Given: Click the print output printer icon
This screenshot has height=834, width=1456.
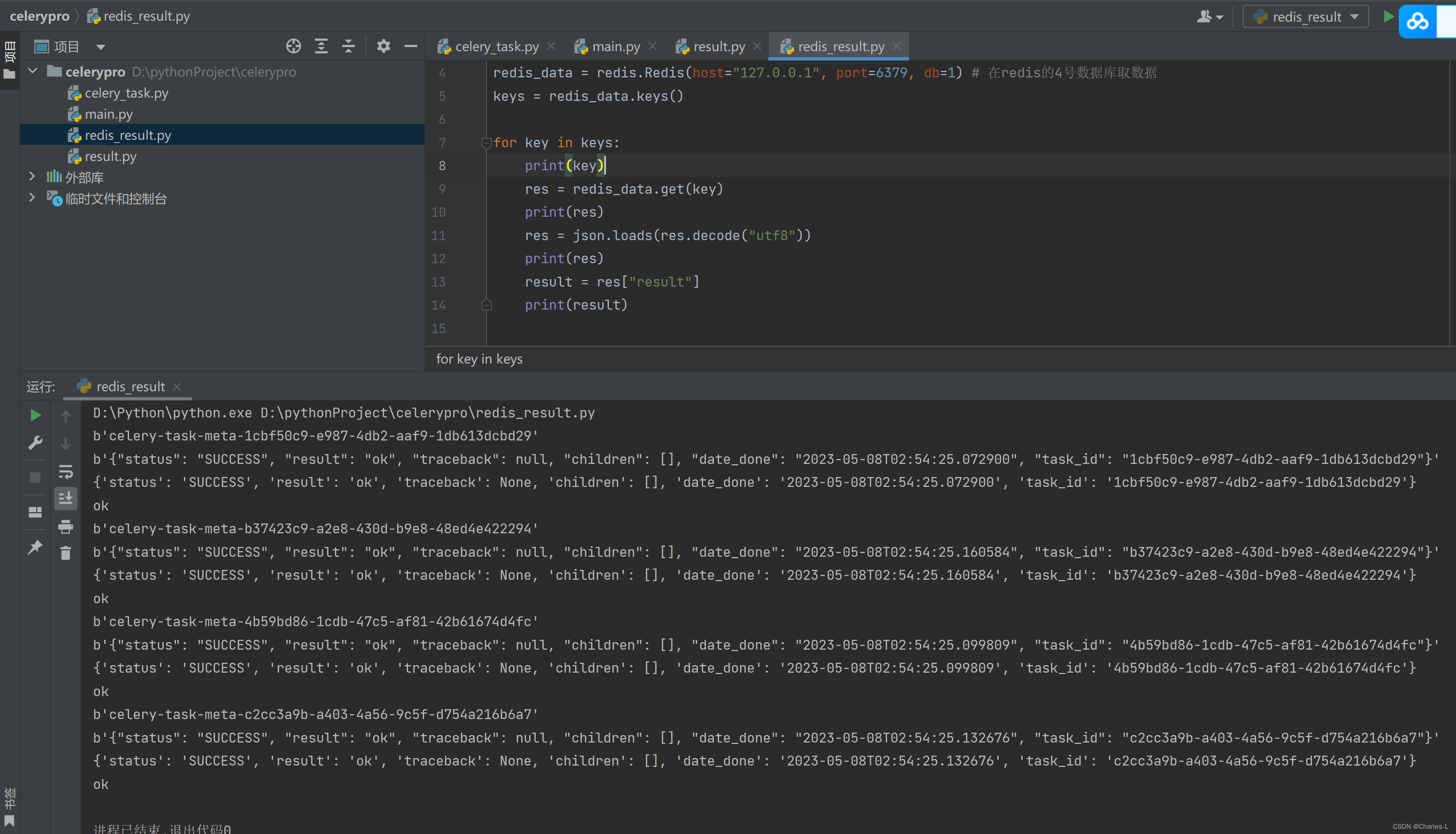Looking at the screenshot, I should coord(66,526).
